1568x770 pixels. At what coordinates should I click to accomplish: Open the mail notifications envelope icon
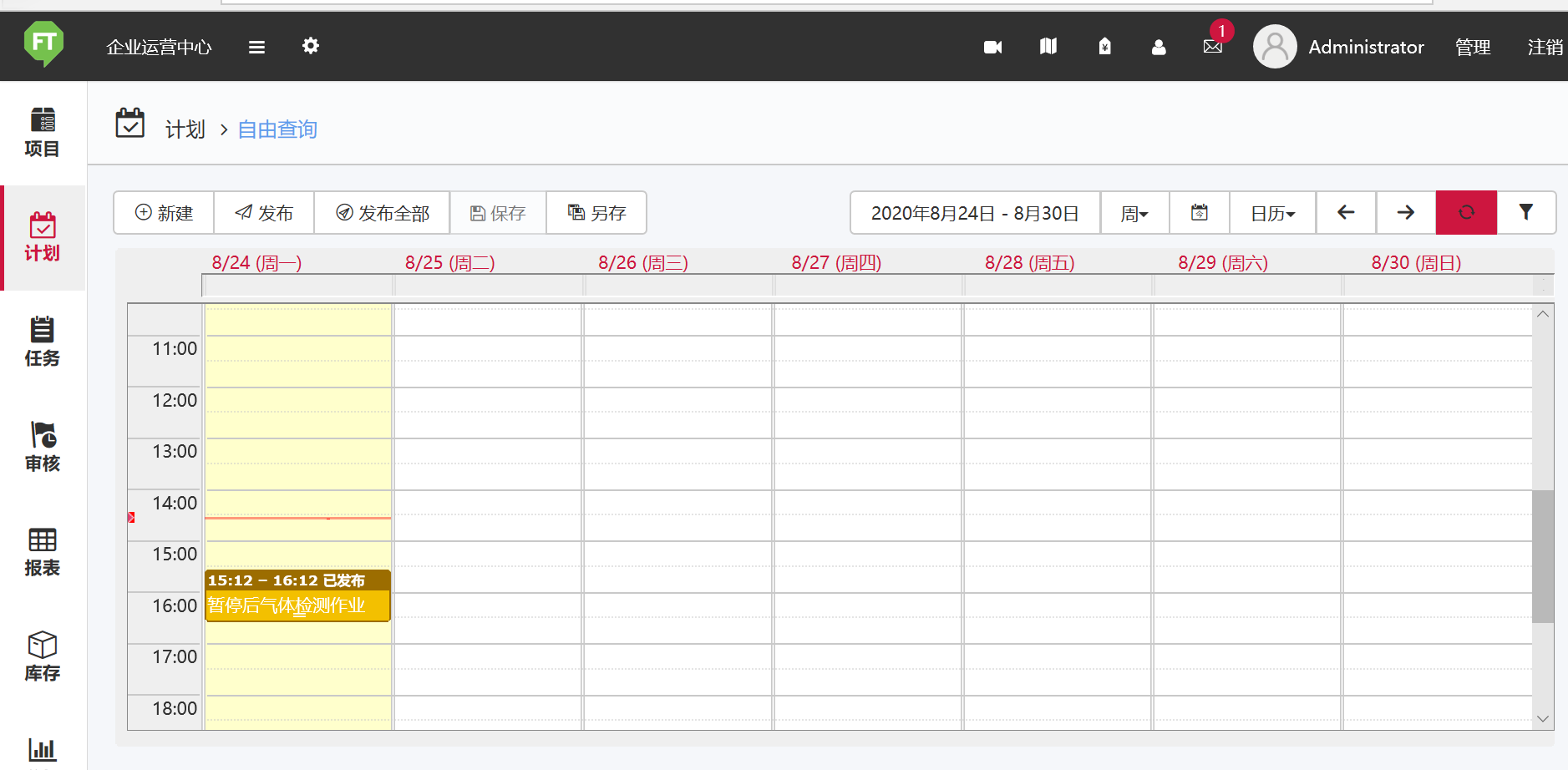click(1213, 47)
